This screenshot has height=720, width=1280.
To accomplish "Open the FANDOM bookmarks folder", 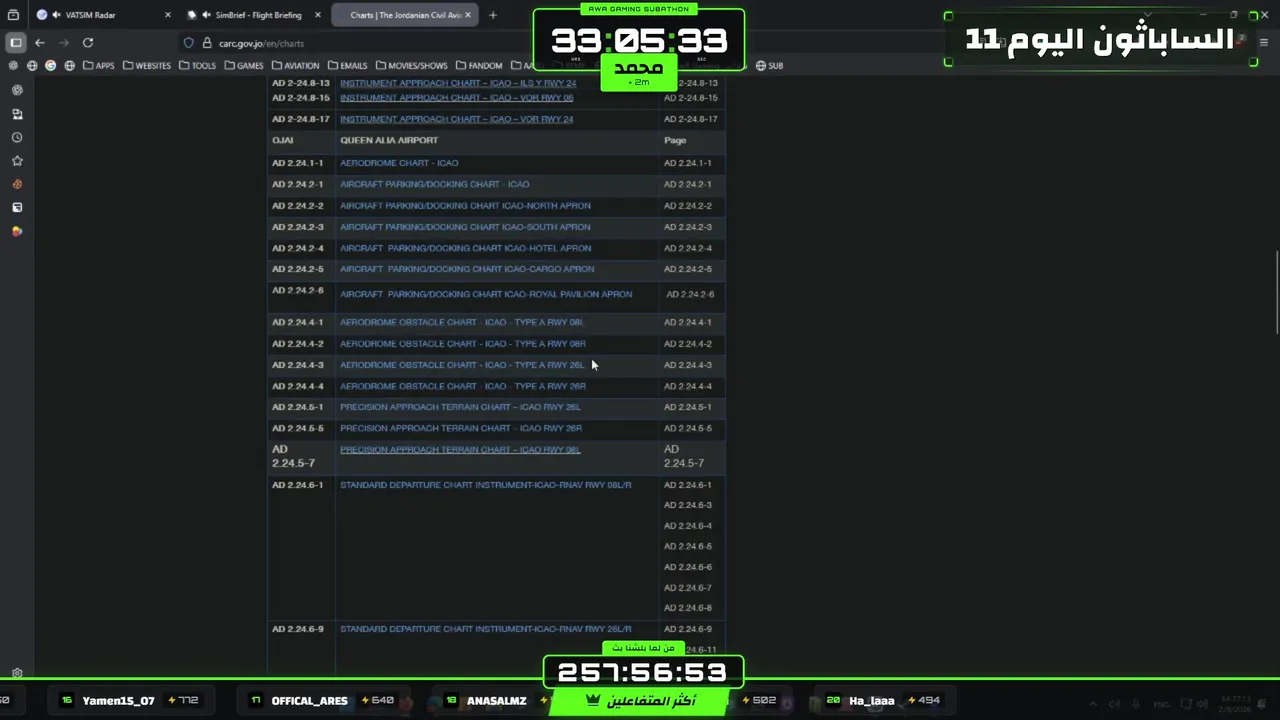I will (x=479, y=66).
